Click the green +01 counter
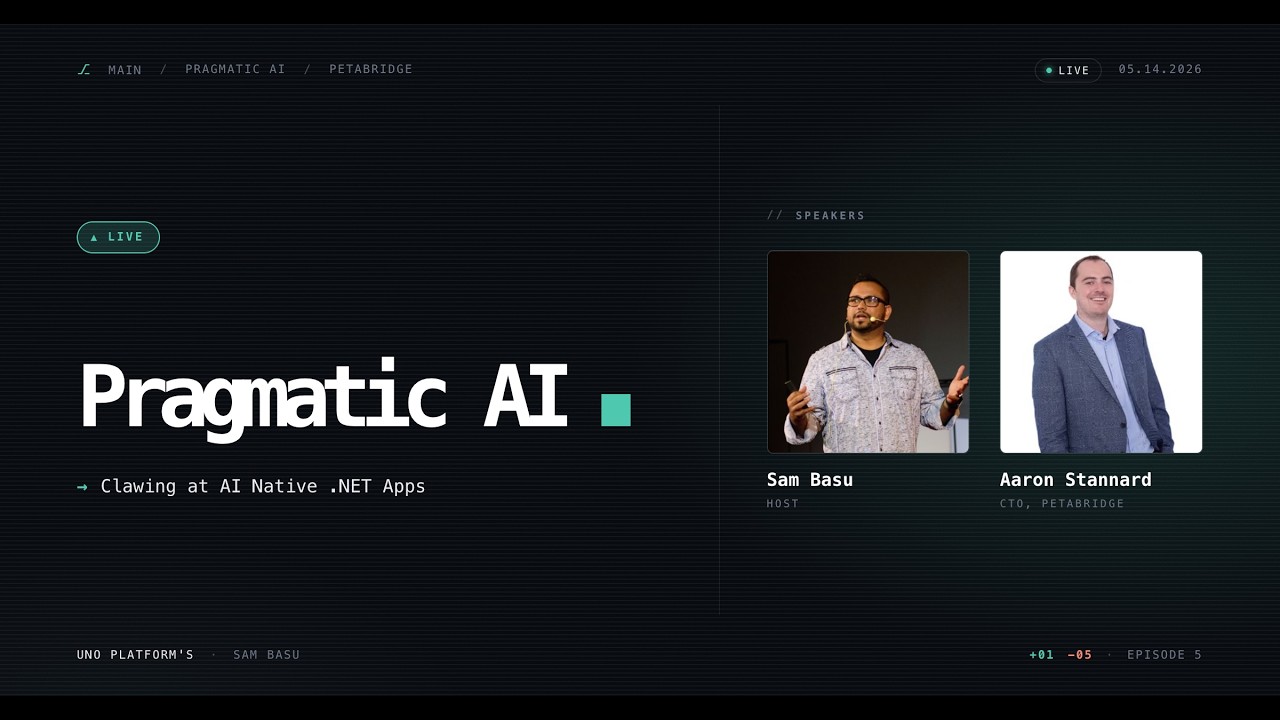Screen dimensions: 1280x720 [x=1042, y=655]
